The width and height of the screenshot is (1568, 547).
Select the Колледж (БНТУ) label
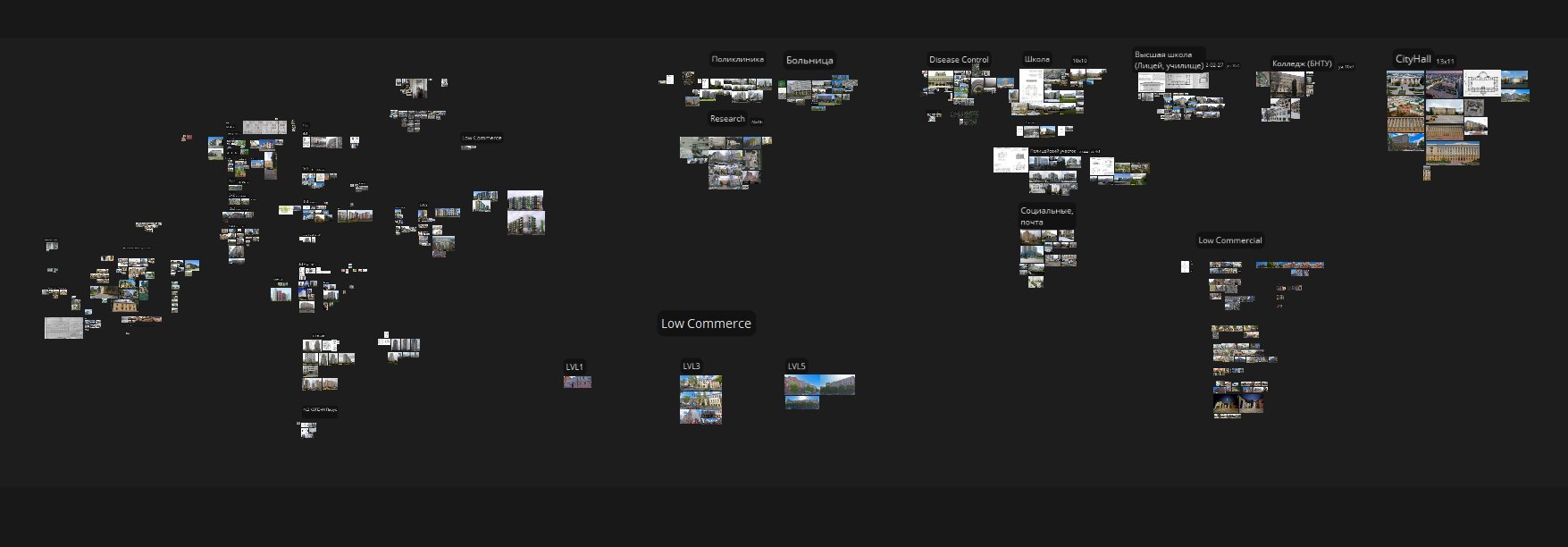(1301, 64)
